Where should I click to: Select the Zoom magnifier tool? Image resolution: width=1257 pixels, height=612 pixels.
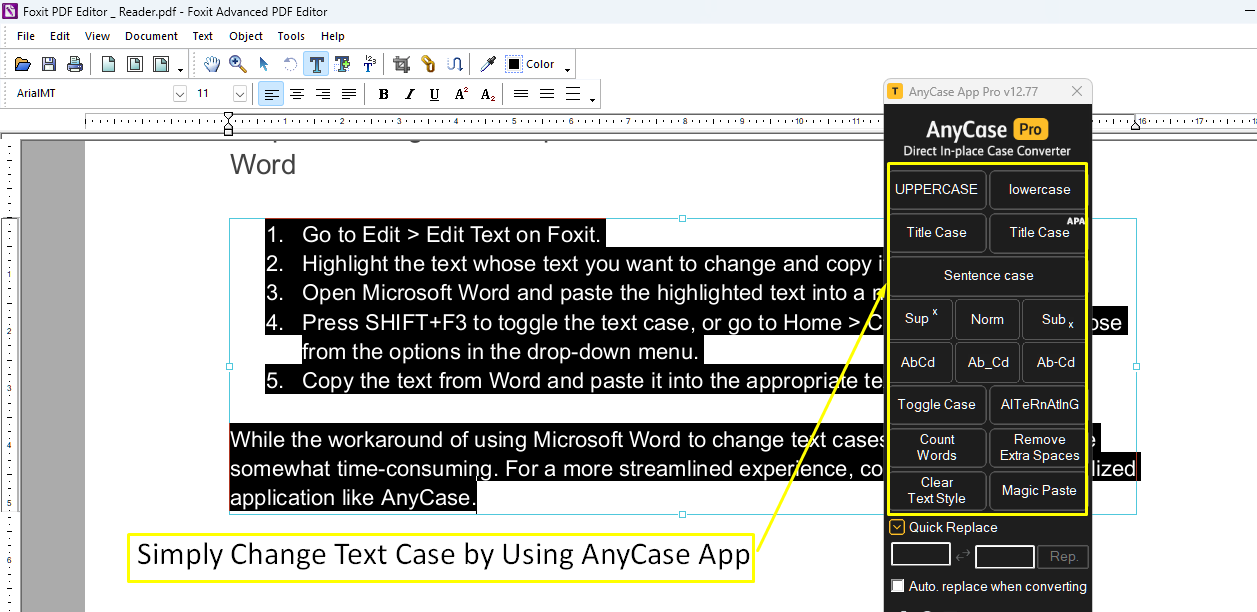coord(238,64)
